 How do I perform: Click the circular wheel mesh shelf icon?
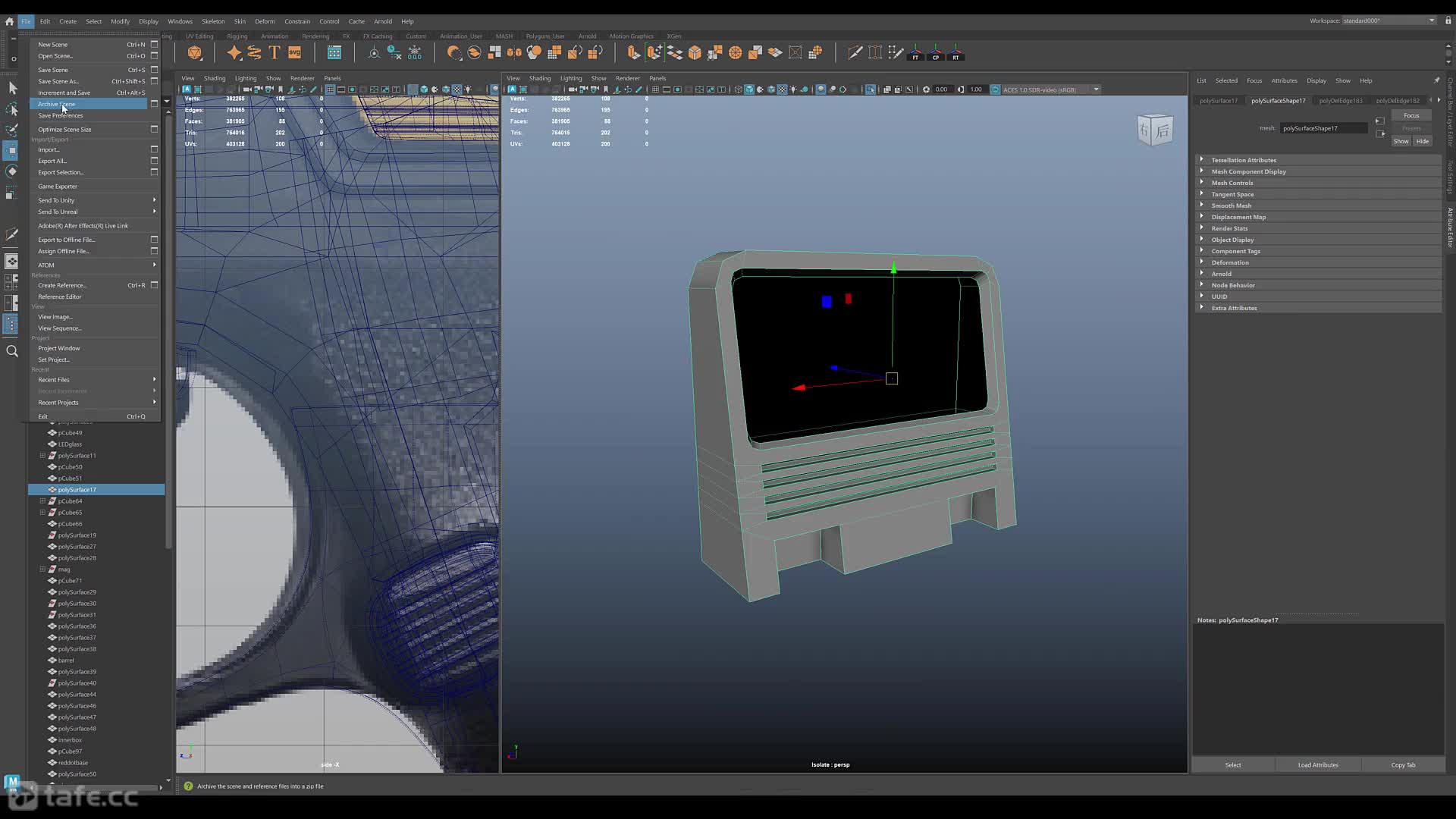click(735, 52)
